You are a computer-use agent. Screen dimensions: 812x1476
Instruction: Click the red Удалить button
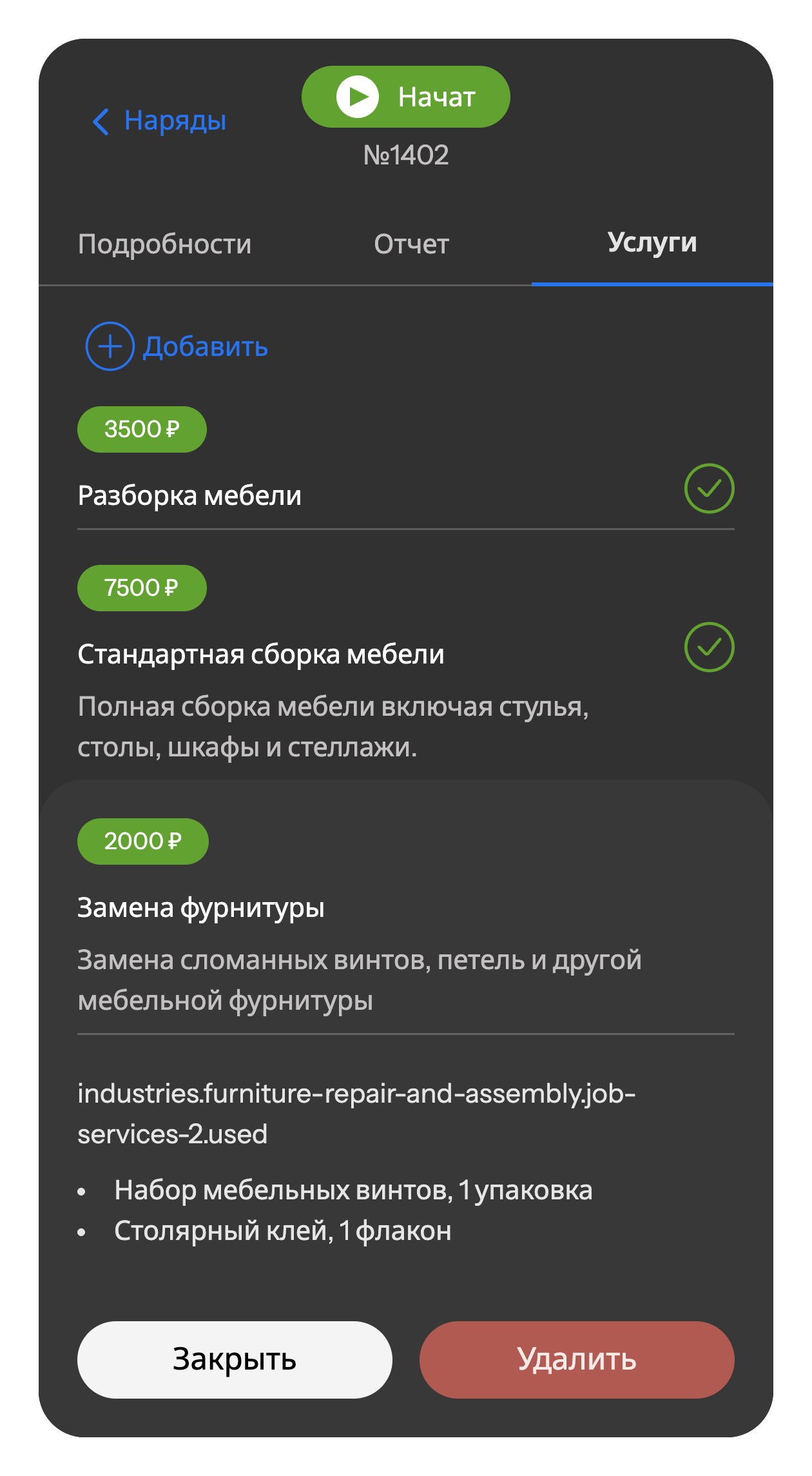coord(577,1359)
